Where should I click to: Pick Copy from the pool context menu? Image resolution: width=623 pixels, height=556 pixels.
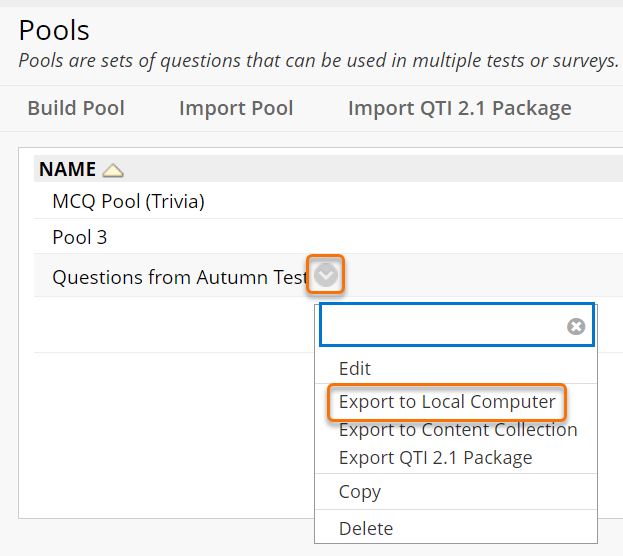360,492
